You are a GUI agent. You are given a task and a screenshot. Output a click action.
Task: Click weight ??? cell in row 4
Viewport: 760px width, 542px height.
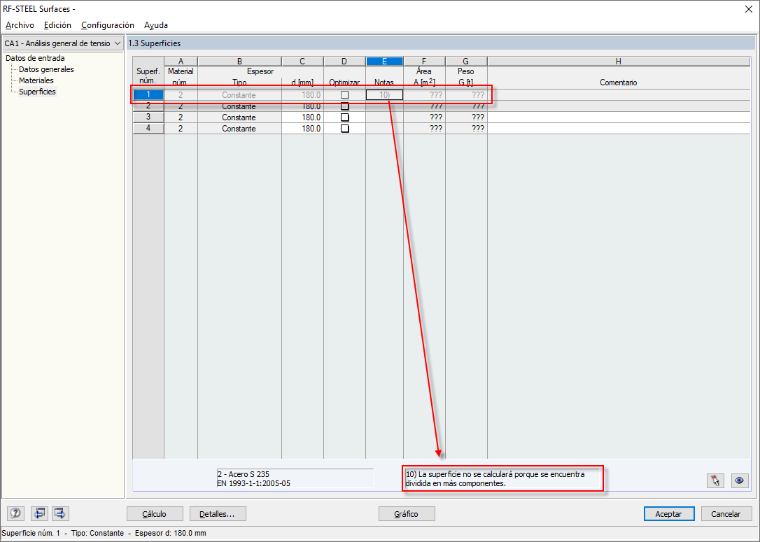(x=466, y=128)
